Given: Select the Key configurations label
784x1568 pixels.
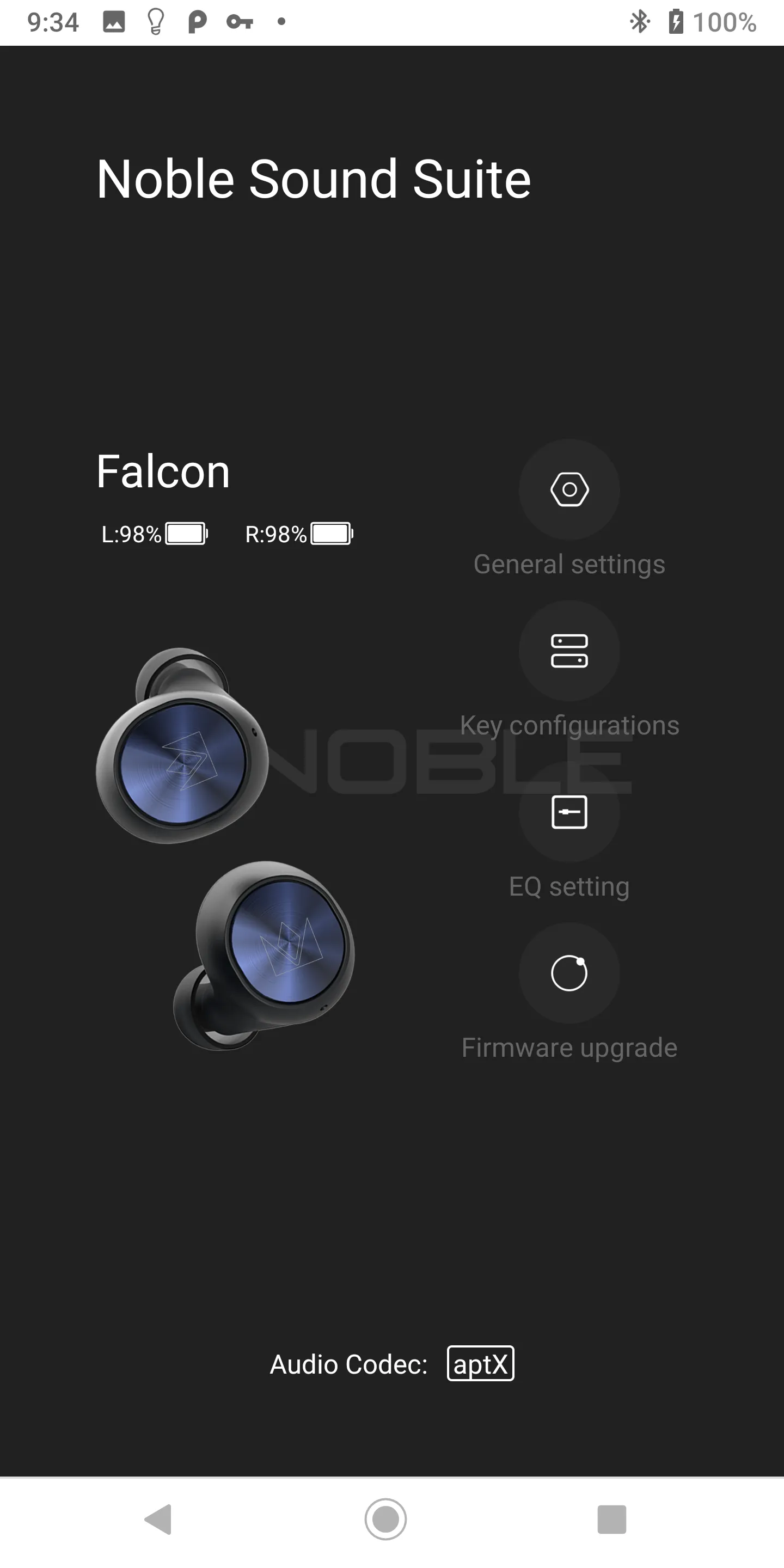Looking at the screenshot, I should pos(569,726).
